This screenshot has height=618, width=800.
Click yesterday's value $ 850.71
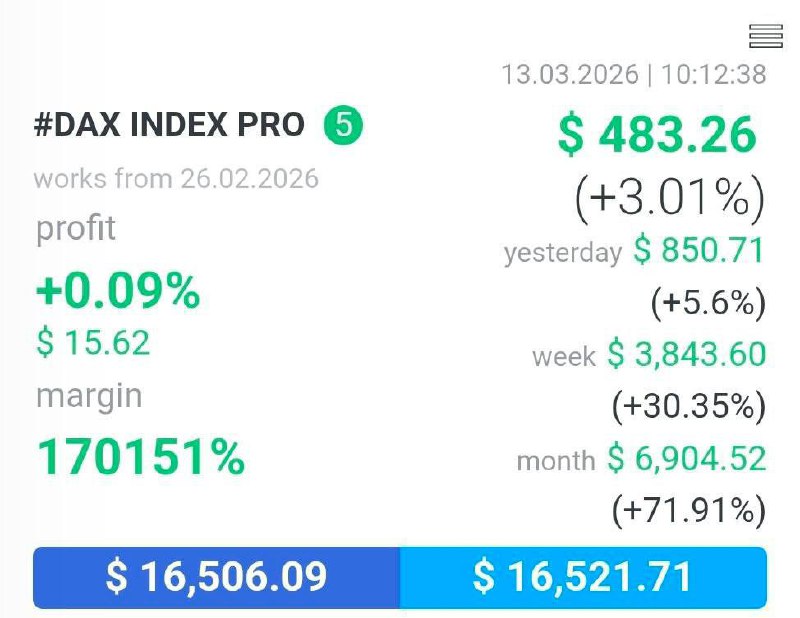(x=699, y=250)
